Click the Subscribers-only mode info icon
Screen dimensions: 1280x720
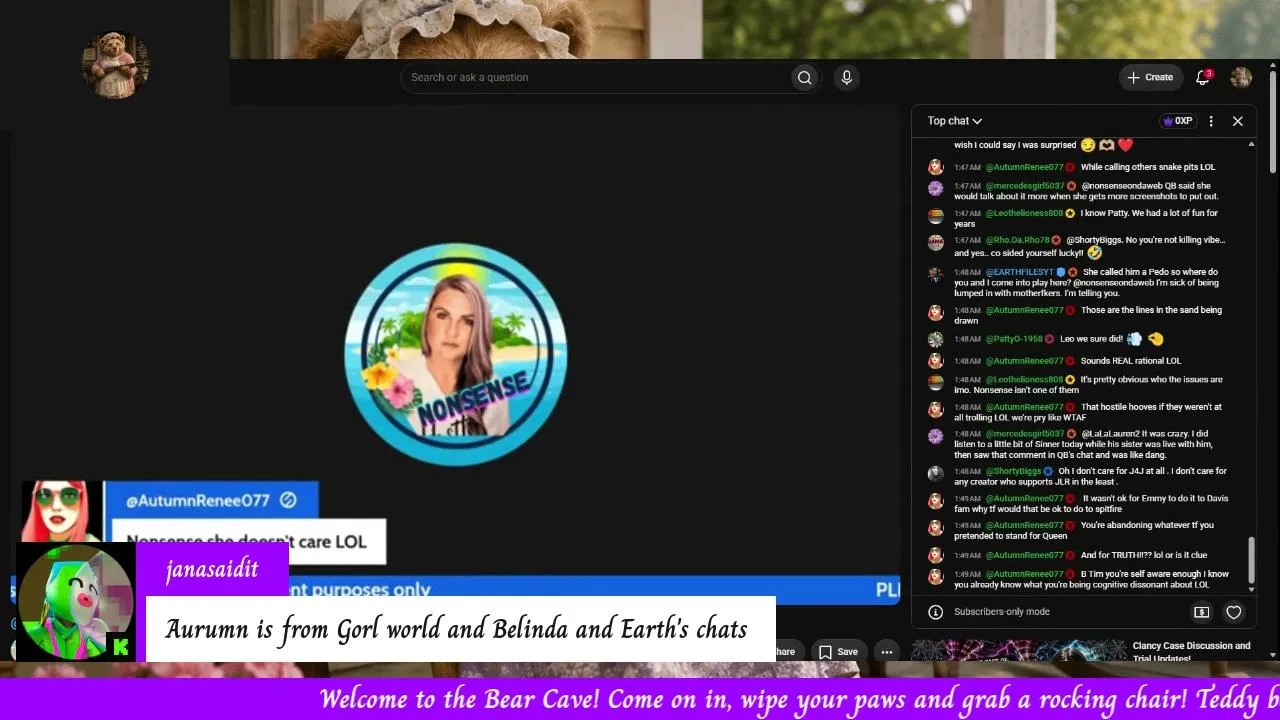tap(935, 612)
